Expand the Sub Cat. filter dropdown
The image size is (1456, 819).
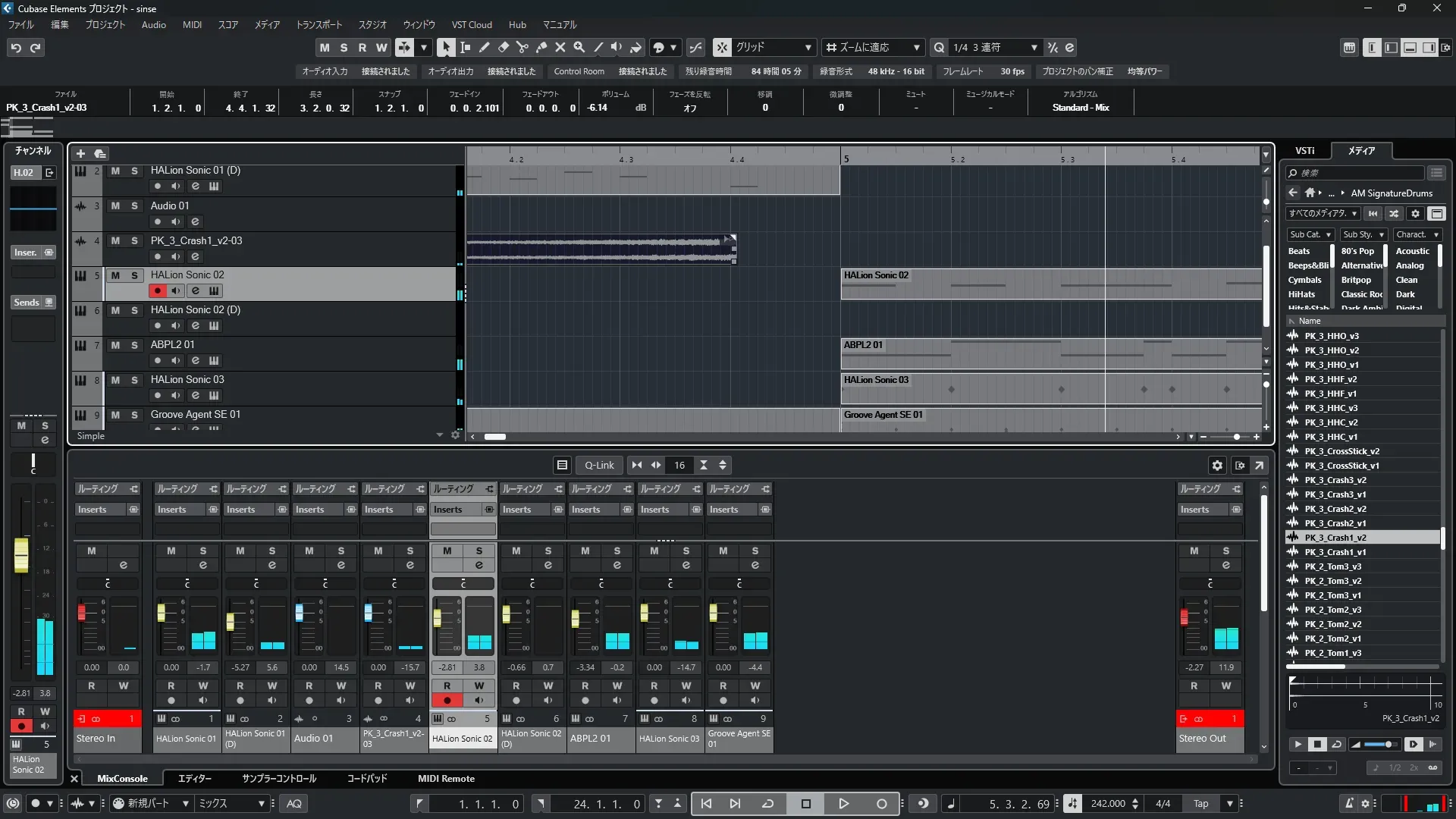click(1309, 235)
